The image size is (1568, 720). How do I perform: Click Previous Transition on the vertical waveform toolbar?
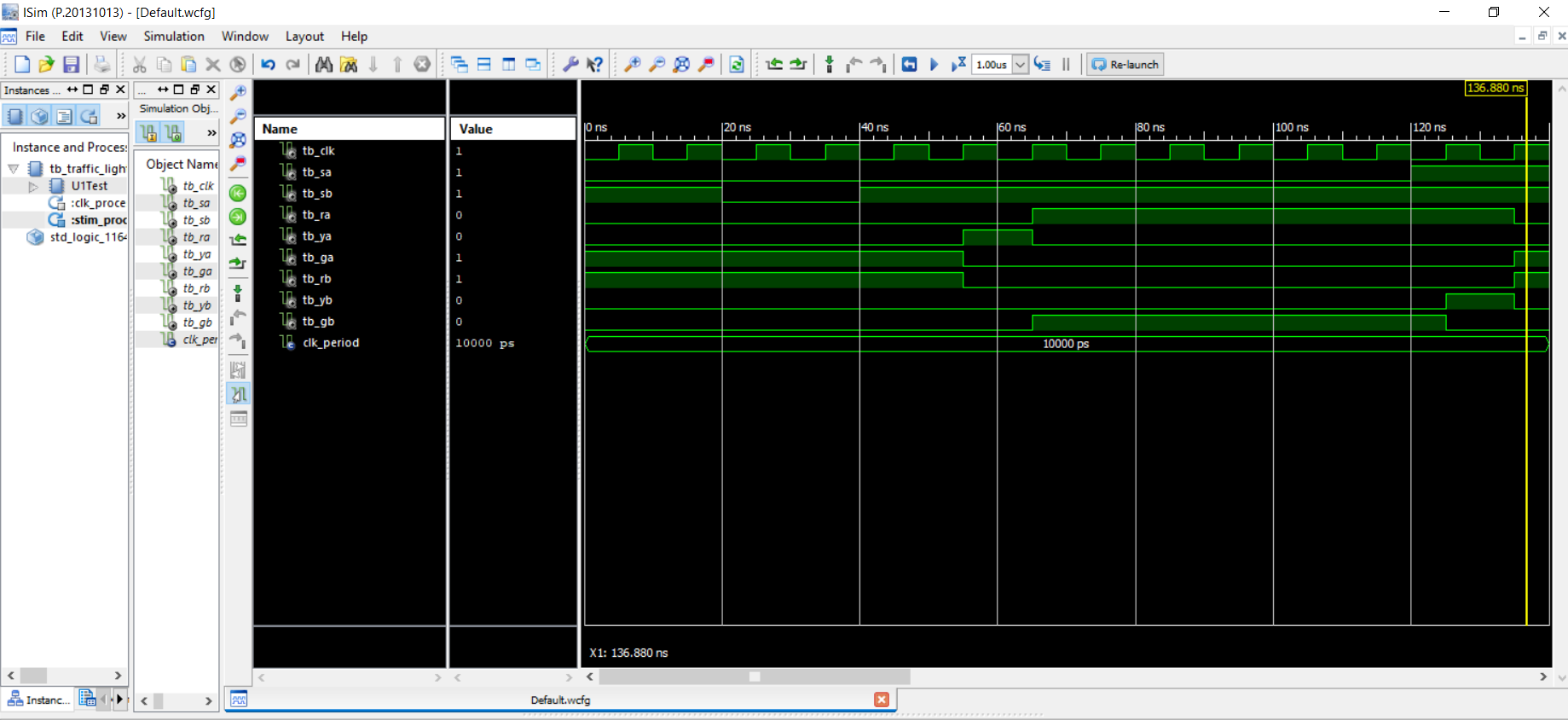[238, 240]
